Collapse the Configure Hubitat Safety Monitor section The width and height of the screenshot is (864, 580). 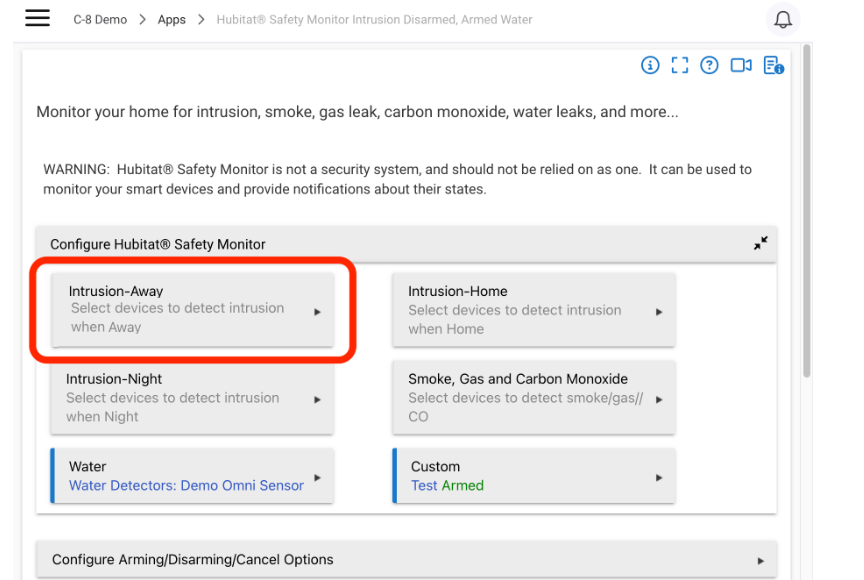(x=761, y=243)
